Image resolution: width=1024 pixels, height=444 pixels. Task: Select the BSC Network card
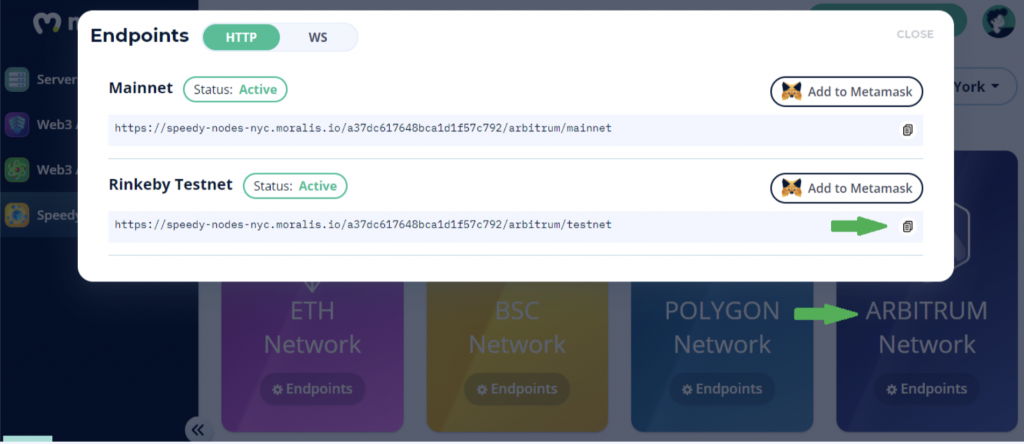point(517,356)
